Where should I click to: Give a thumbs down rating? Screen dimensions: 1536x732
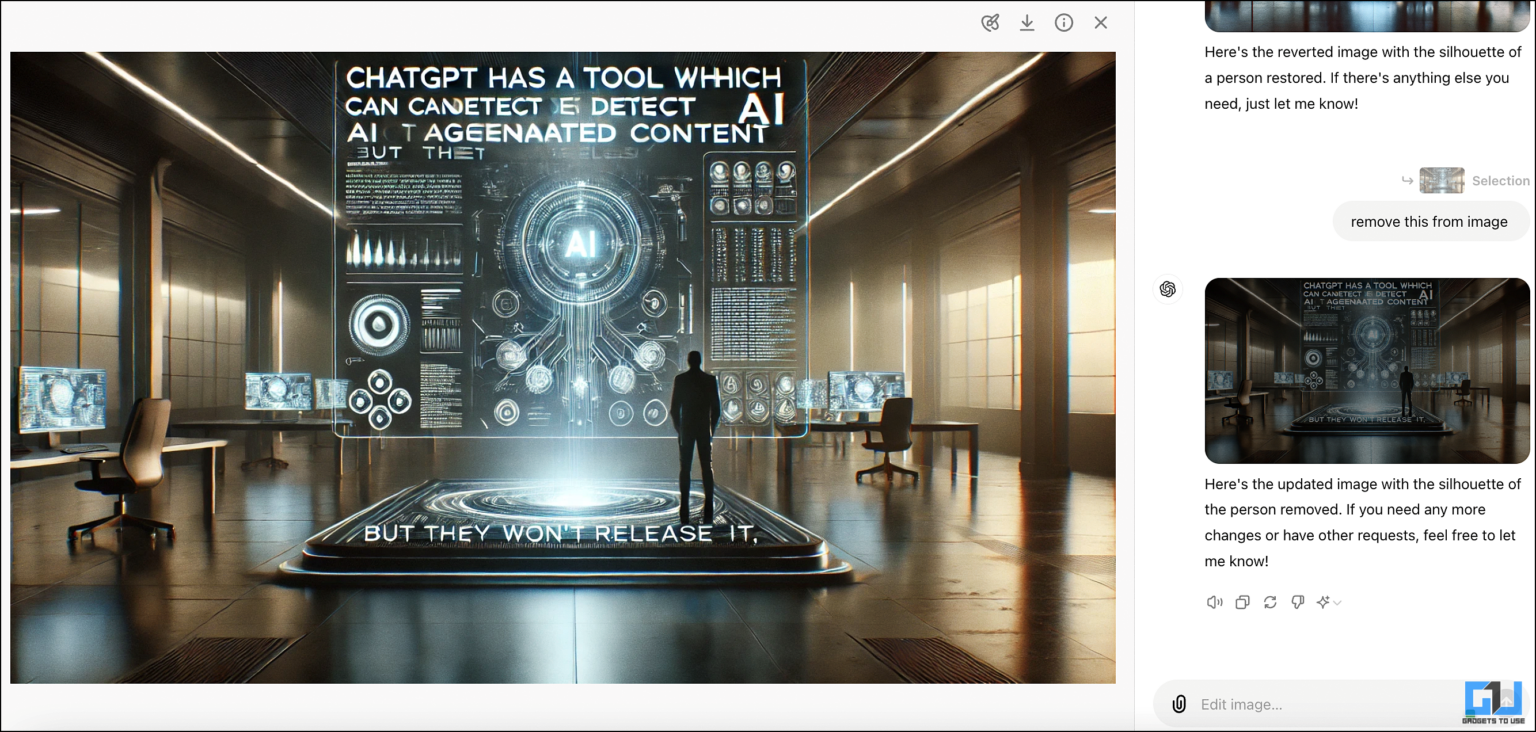coord(1297,601)
